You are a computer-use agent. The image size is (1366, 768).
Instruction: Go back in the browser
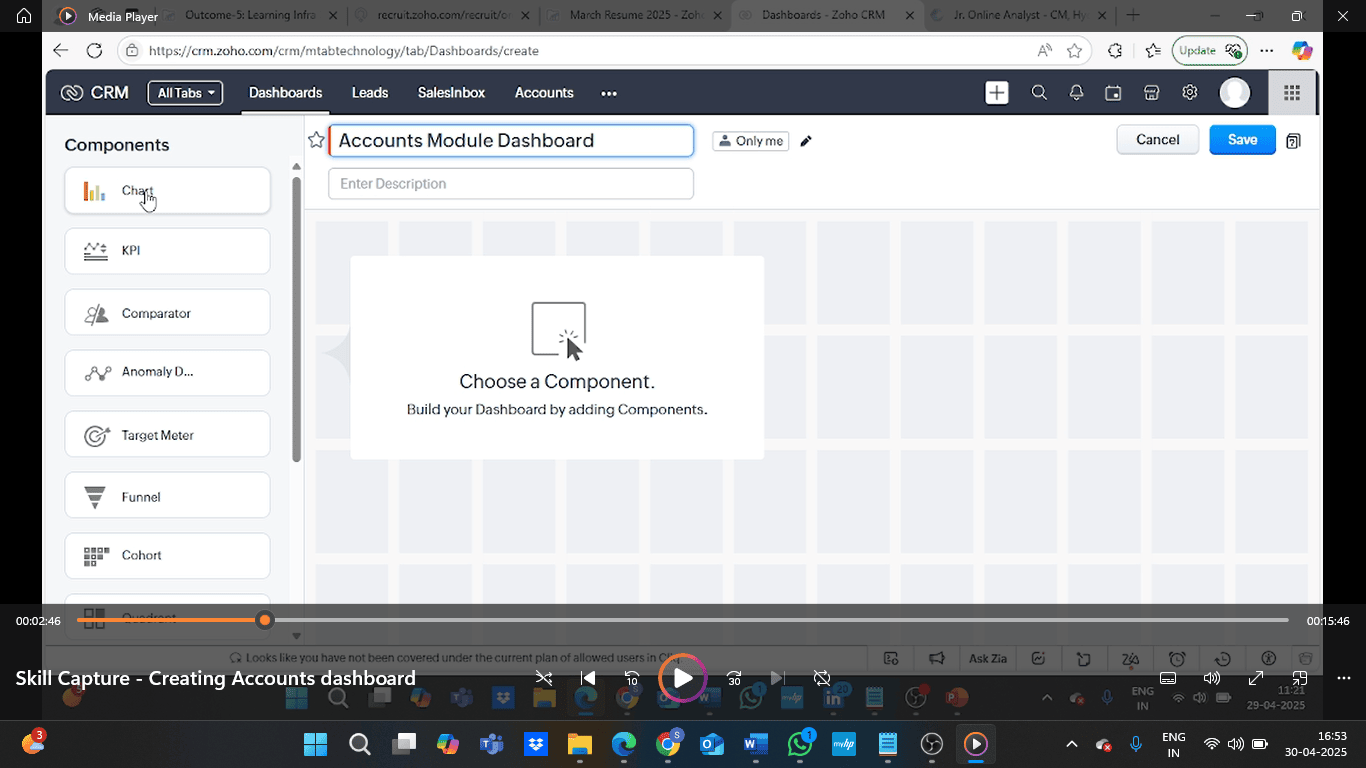click(x=60, y=51)
